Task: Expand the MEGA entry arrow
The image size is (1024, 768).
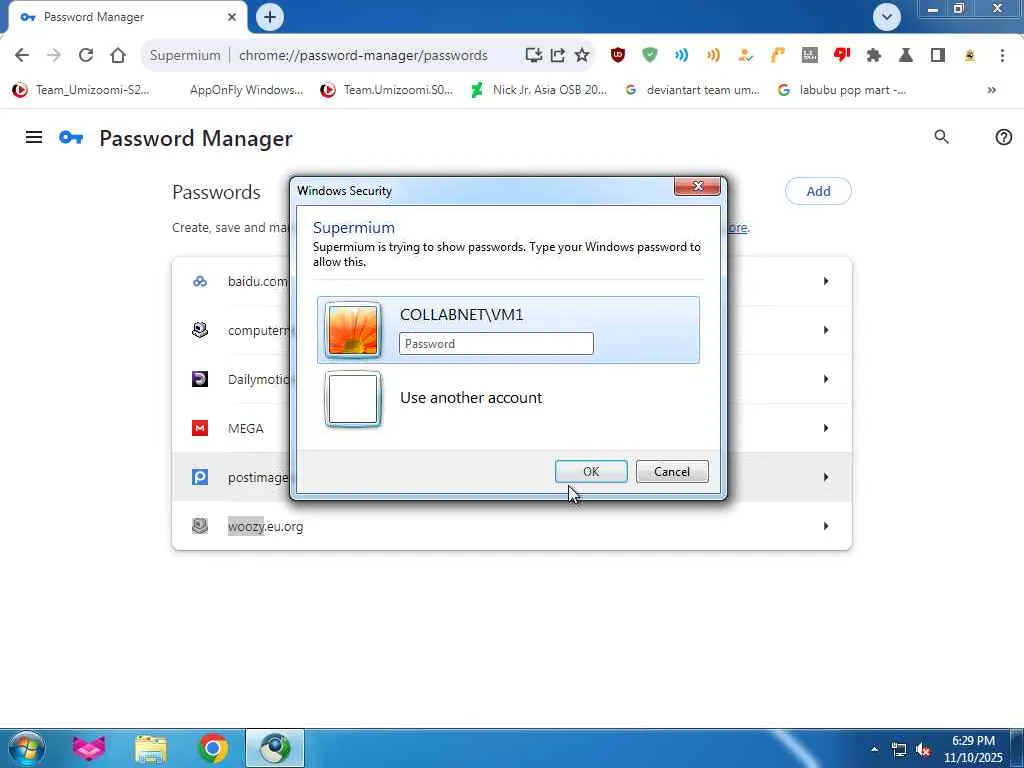Action: (x=826, y=428)
